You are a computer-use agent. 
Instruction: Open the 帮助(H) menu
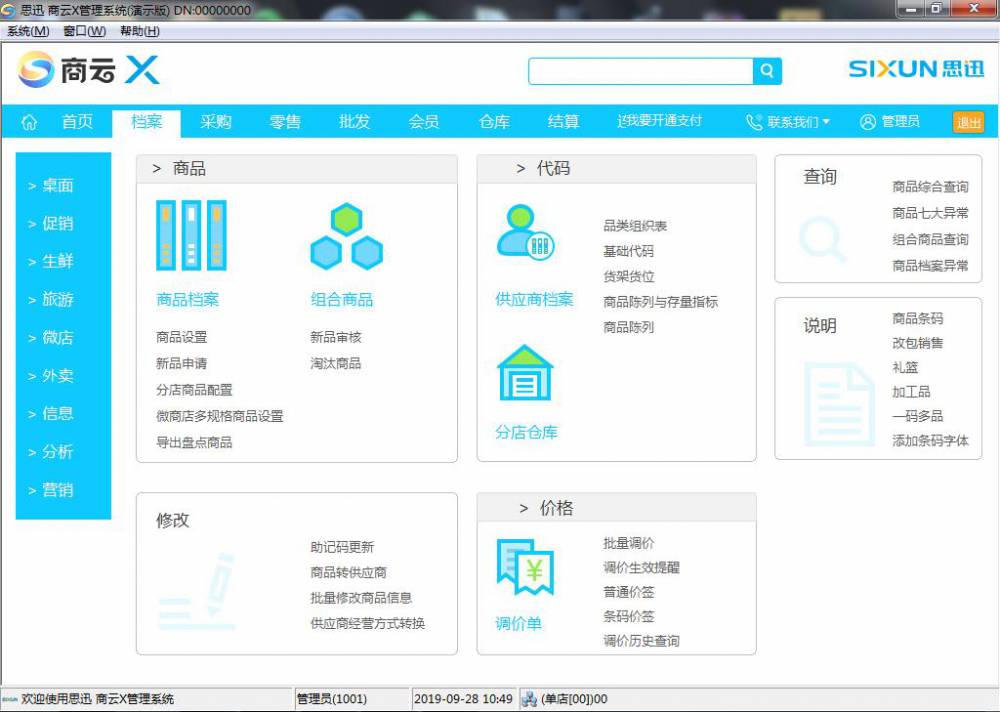(x=140, y=31)
